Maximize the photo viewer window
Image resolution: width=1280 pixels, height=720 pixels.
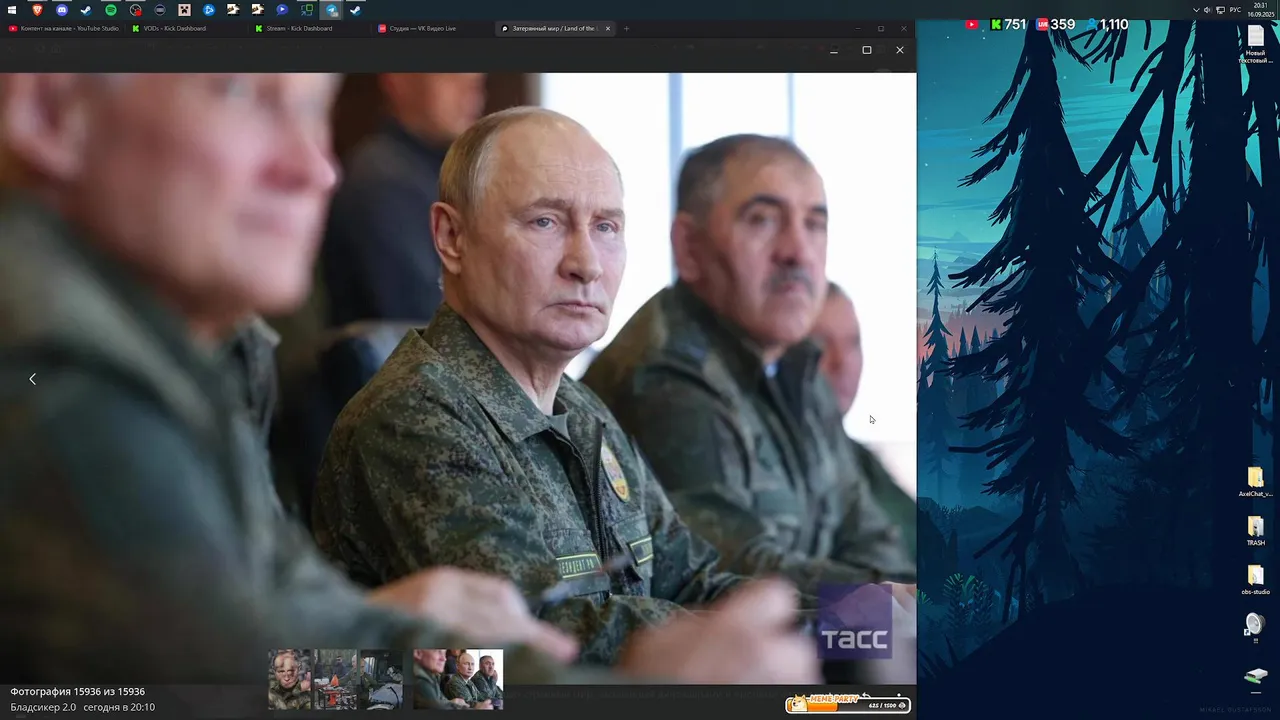(867, 50)
